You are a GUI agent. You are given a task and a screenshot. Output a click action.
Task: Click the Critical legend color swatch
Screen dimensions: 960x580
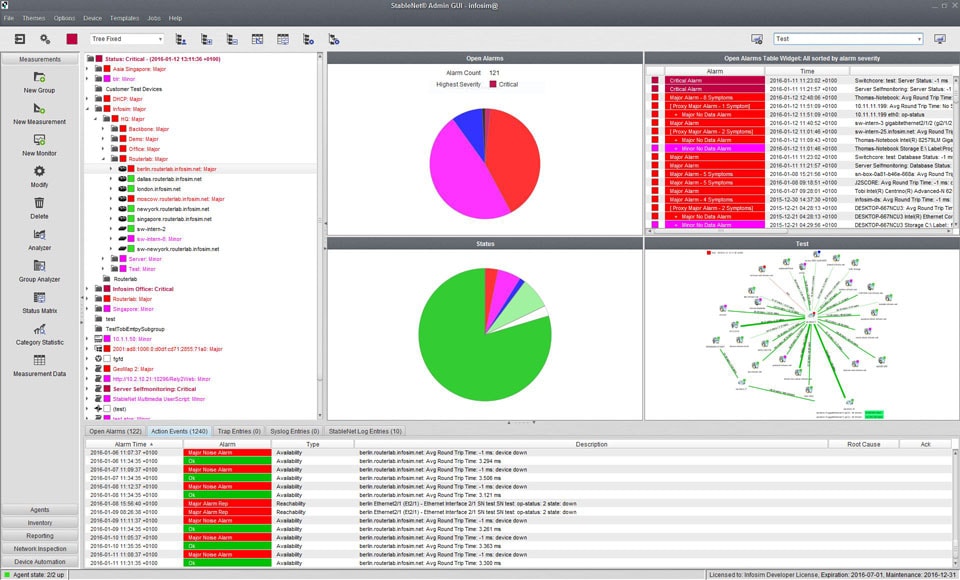tap(492, 84)
